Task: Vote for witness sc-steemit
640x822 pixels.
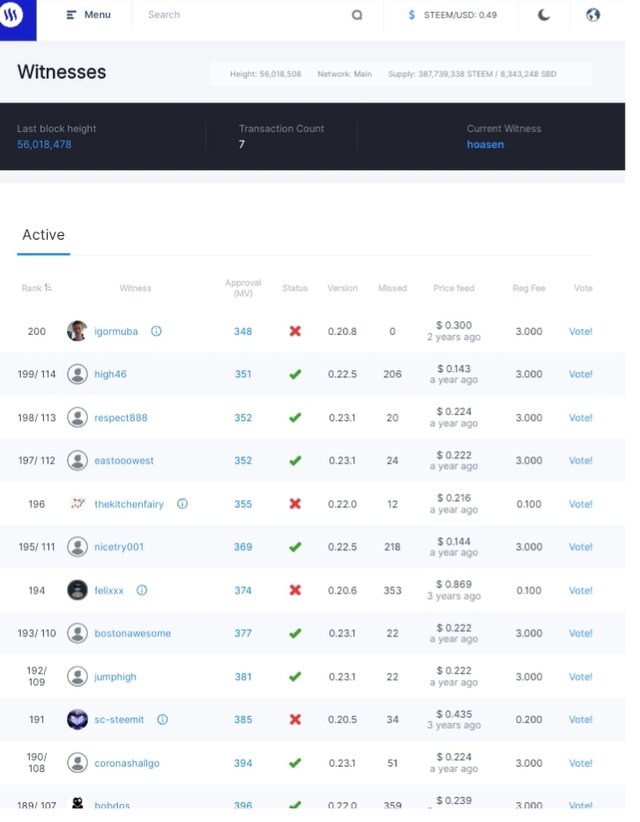Action: pyautogui.click(x=580, y=719)
